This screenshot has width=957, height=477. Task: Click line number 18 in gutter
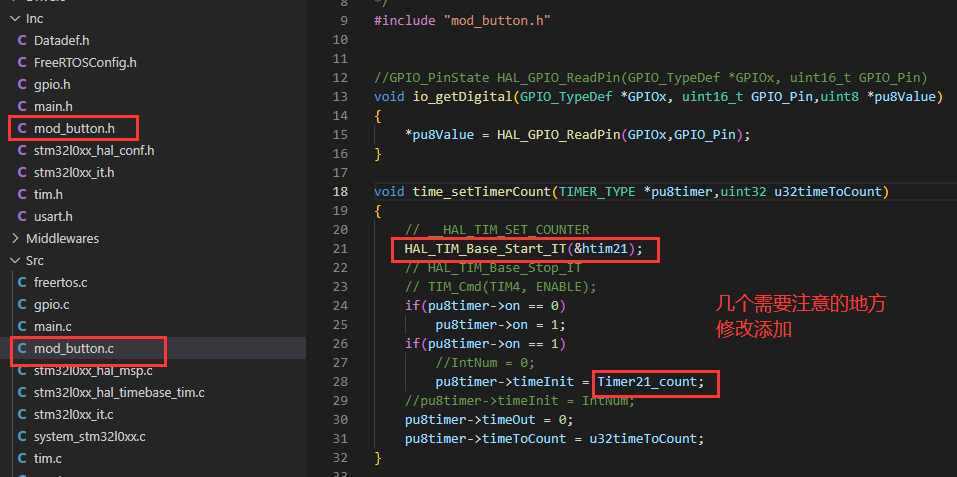(341, 192)
